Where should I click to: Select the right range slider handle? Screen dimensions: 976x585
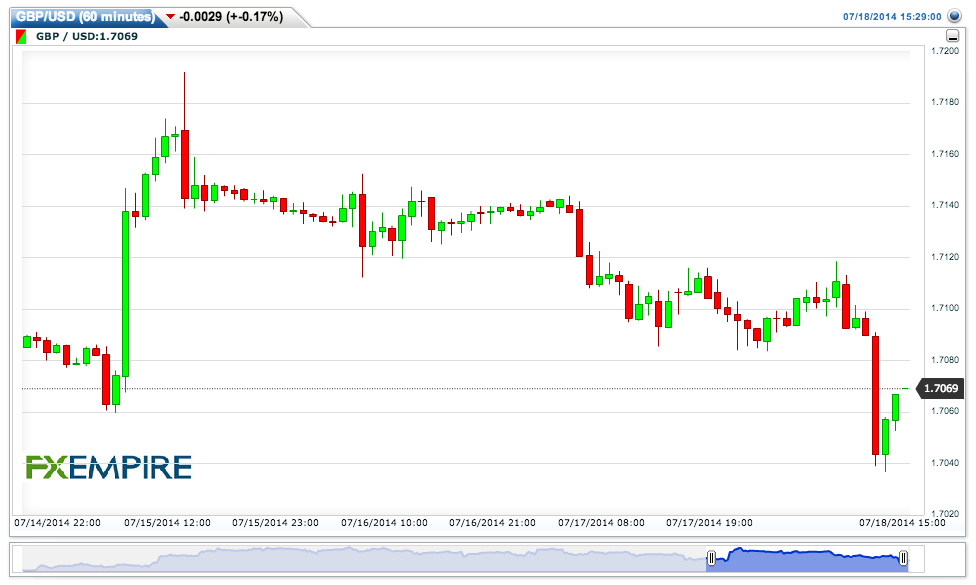click(903, 558)
